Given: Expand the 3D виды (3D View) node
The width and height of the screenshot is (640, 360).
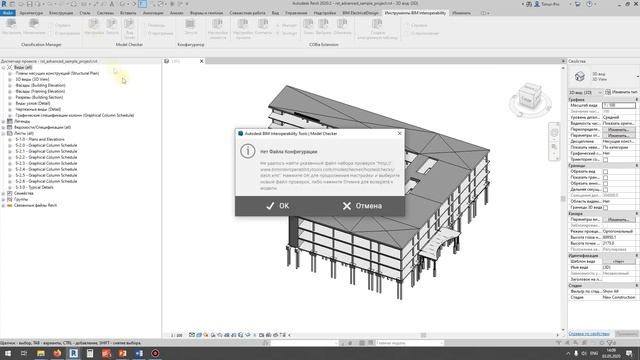Looking at the screenshot, I should pos(10,79).
